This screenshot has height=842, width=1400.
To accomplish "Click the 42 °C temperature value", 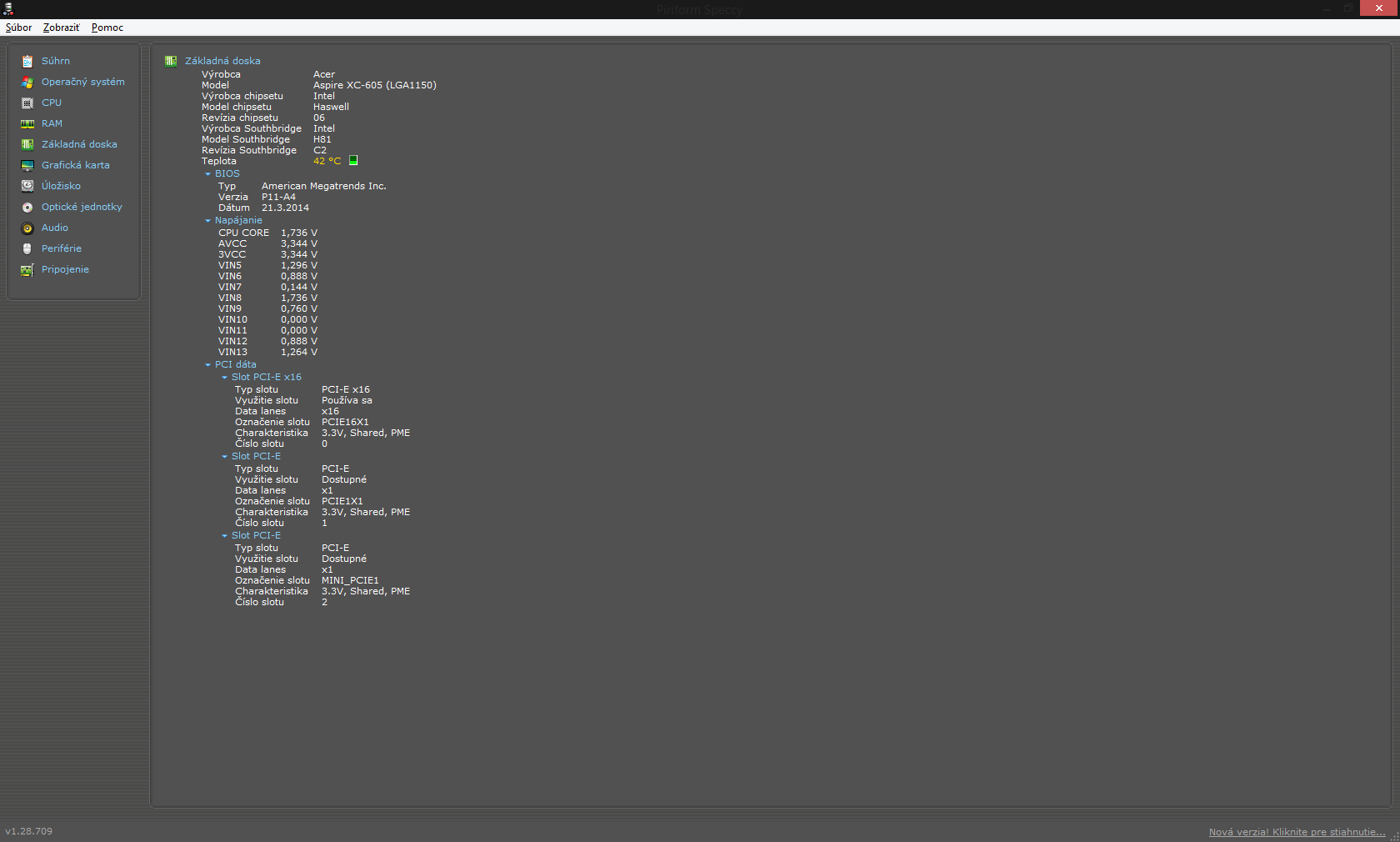I will point(327,161).
